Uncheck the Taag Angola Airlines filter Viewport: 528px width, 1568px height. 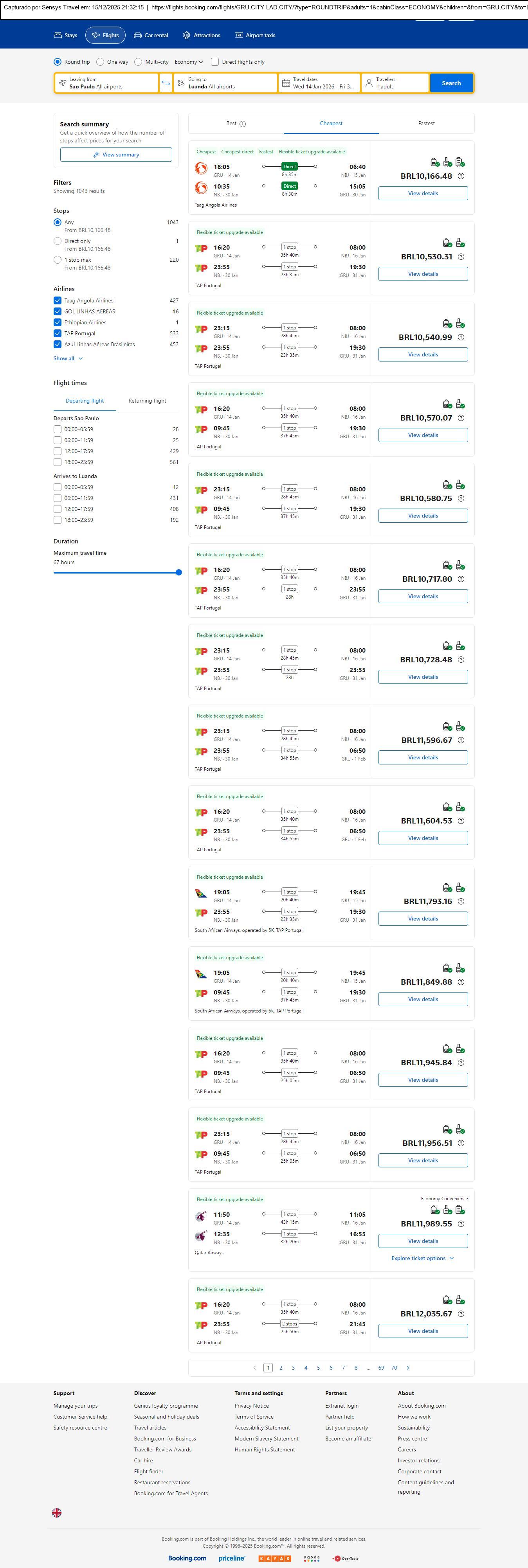(57, 301)
